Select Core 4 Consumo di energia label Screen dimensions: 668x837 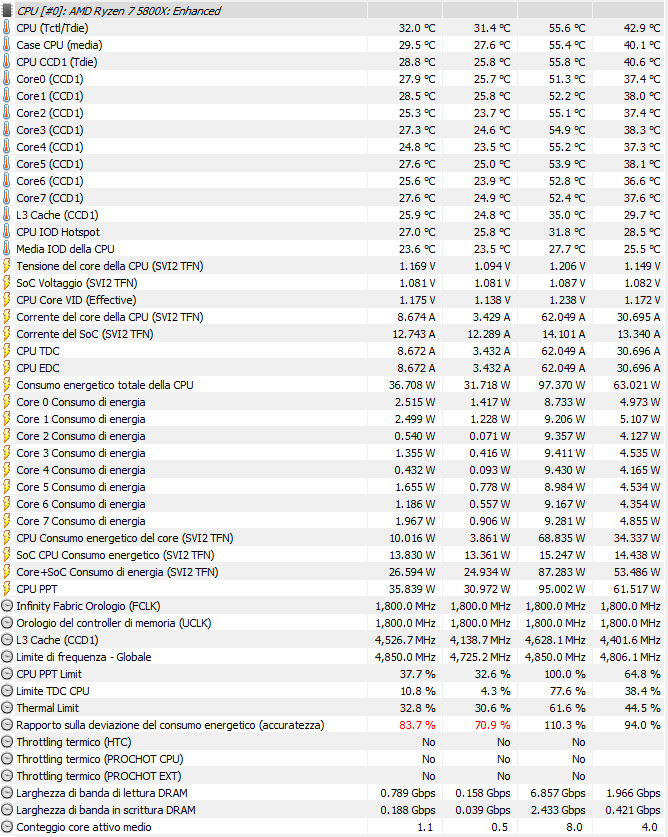81,470
